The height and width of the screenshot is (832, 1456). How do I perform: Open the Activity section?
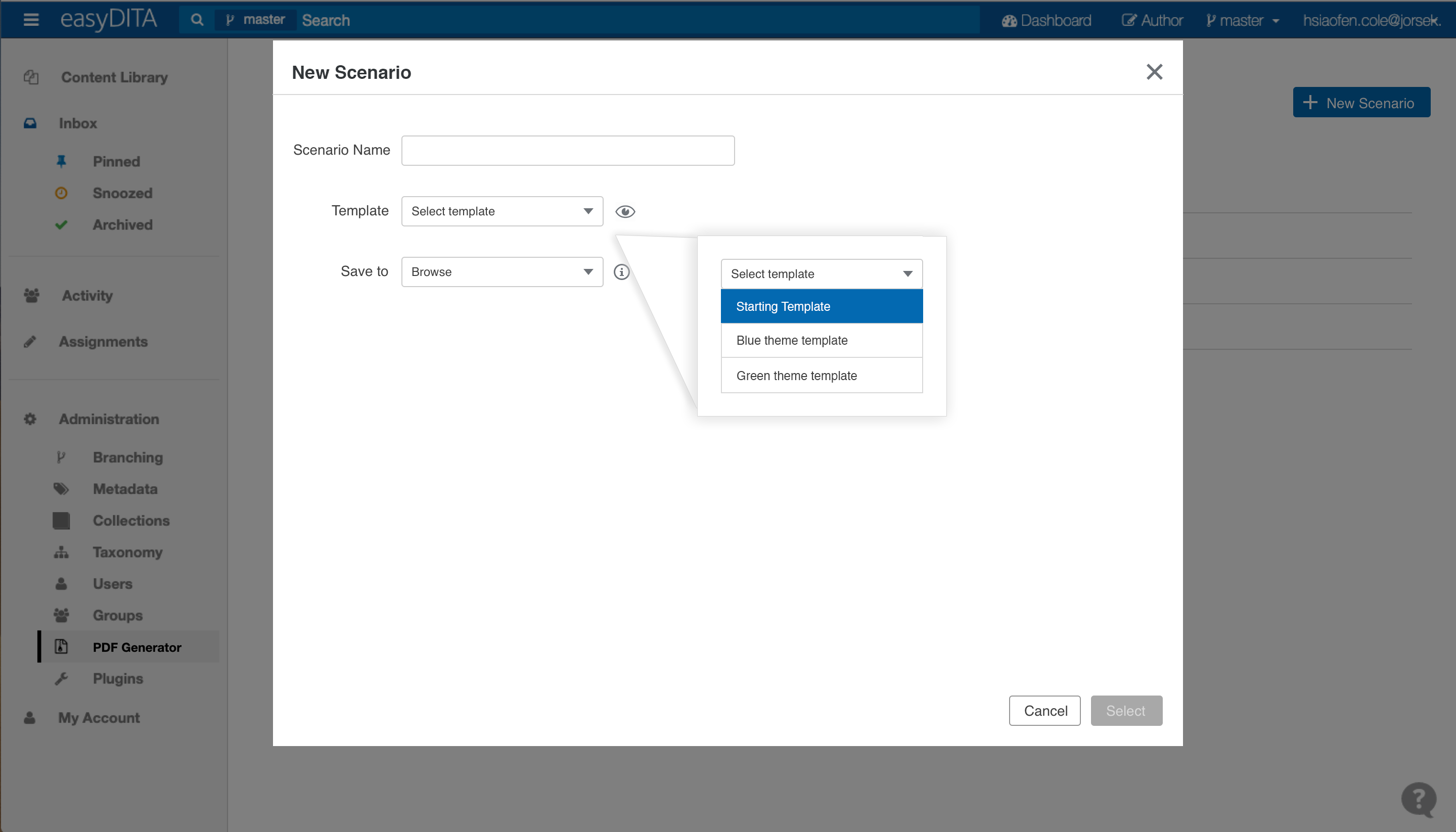87,295
